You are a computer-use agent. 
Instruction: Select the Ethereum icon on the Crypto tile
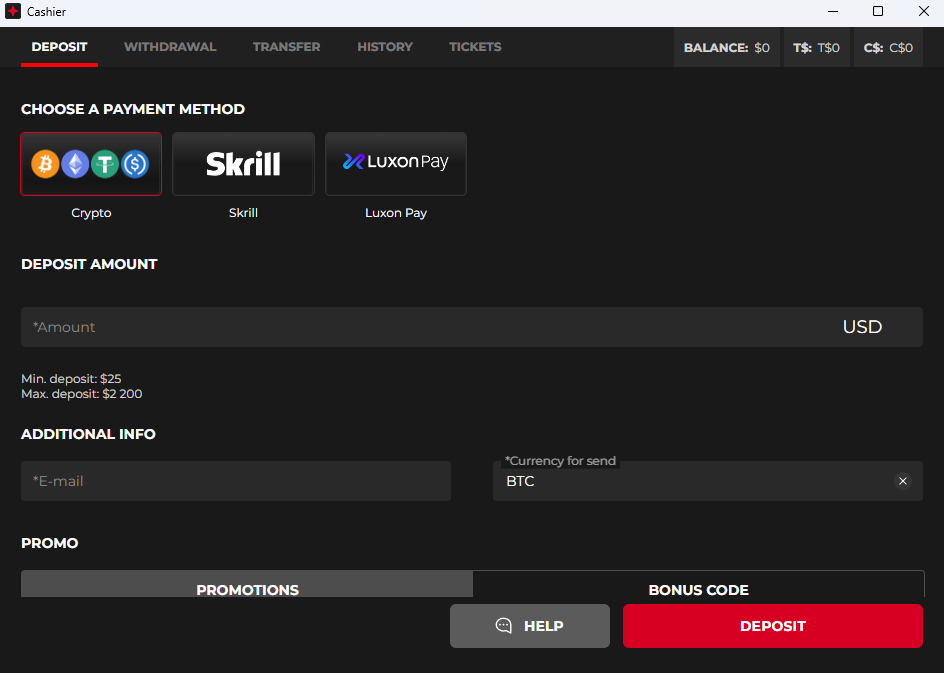75,164
